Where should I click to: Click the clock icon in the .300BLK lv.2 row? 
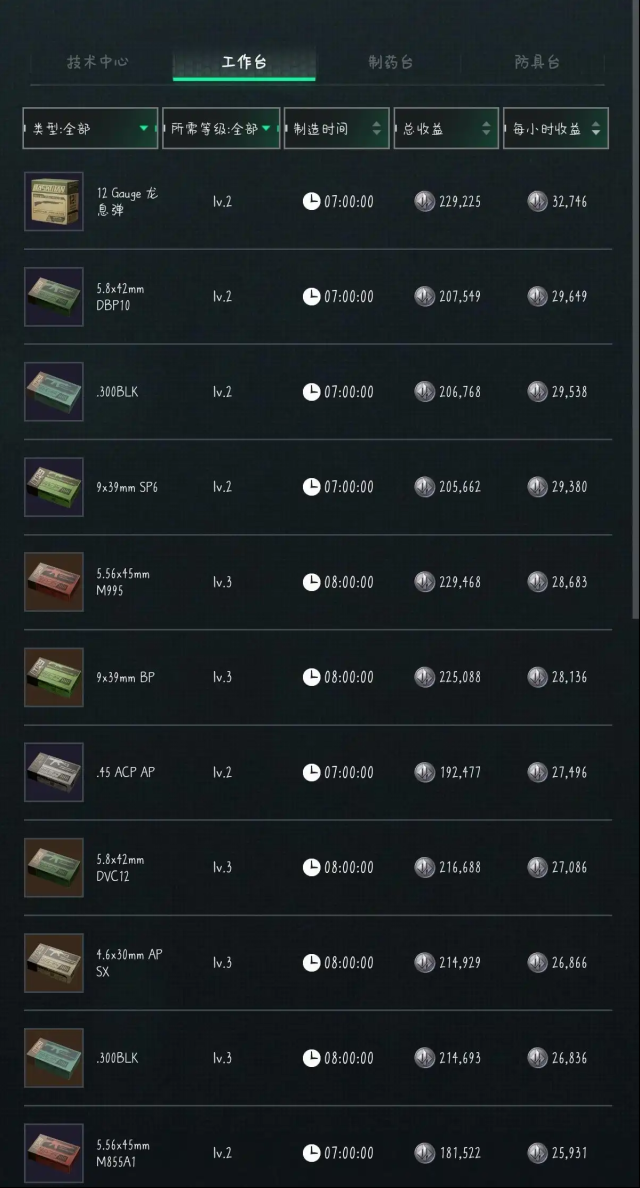click(x=311, y=392)
